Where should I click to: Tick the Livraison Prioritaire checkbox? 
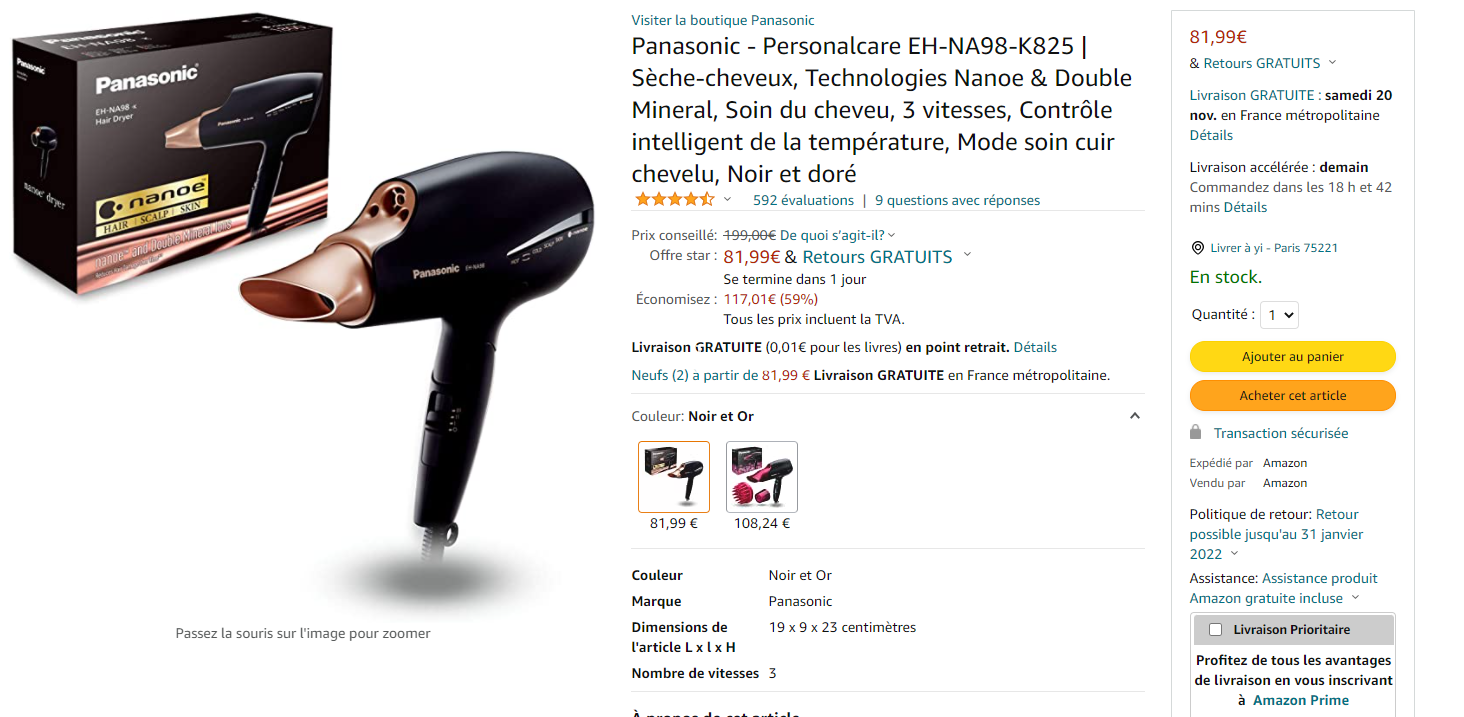point(1216,630)
